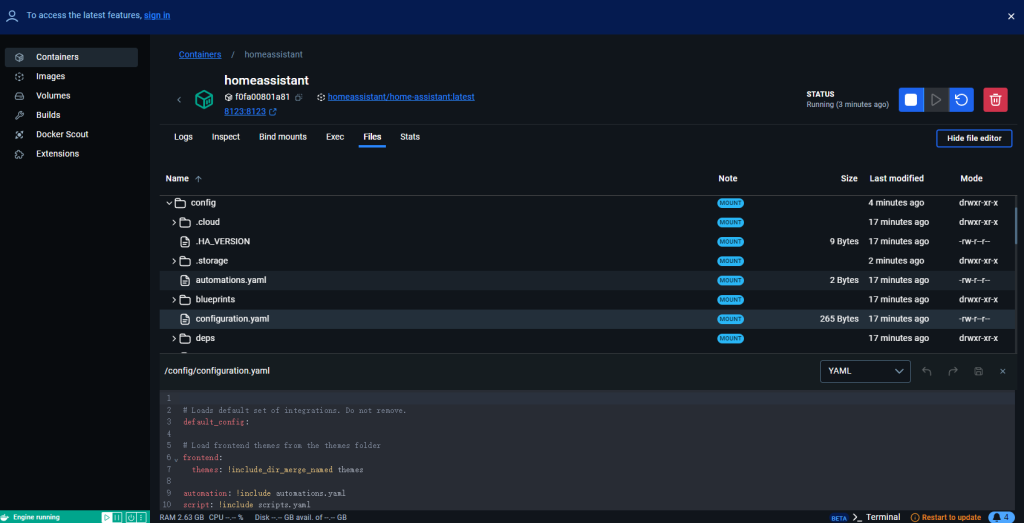Restart the homeassistant container
The image size is (1024, 523).
[x=961, y=100]
